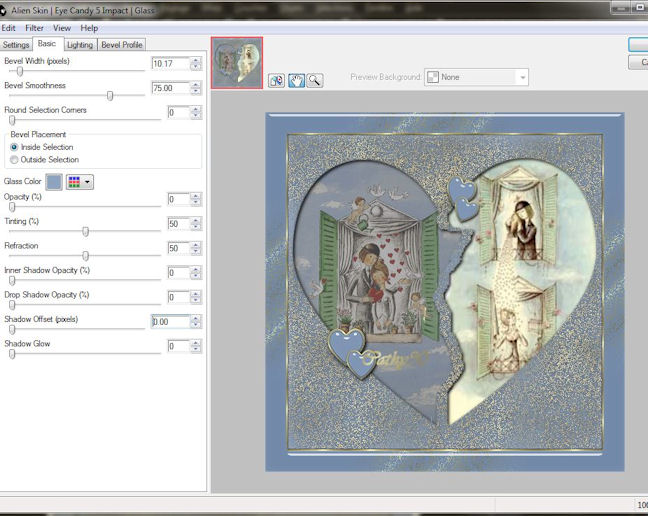Click the heart image in the preview area
The height and width of the screenshot is (516, 648).
click(x=445, y=292)
